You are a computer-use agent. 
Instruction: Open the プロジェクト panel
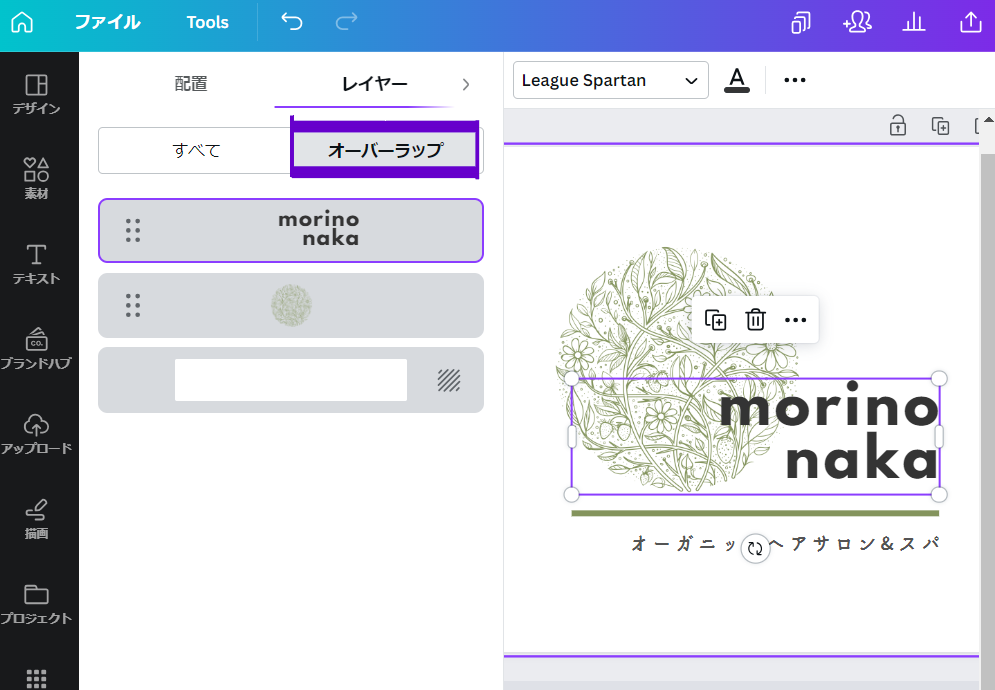(36, 604)
